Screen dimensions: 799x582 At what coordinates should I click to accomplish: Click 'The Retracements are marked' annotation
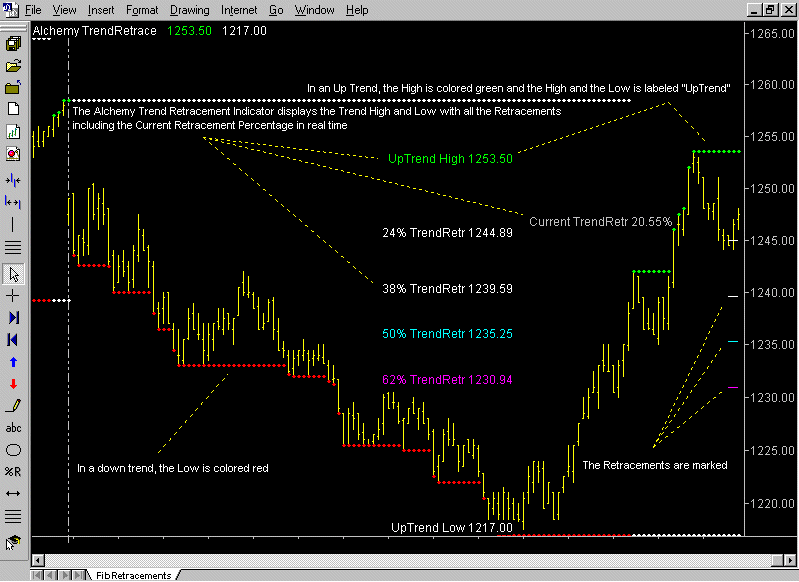point(655,465)
